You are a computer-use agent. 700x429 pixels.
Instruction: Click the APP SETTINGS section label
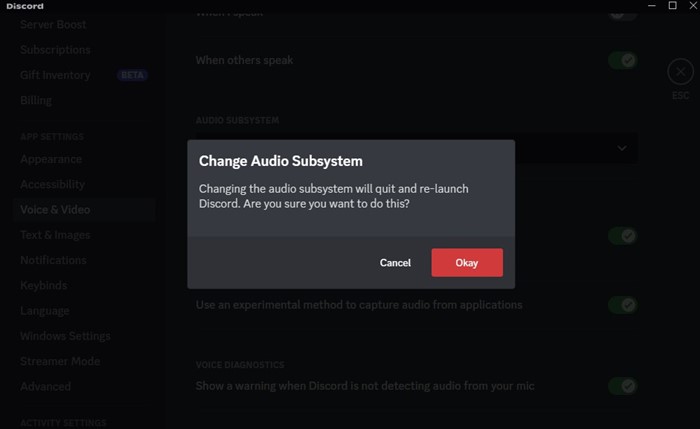click(x=52, y=137)
